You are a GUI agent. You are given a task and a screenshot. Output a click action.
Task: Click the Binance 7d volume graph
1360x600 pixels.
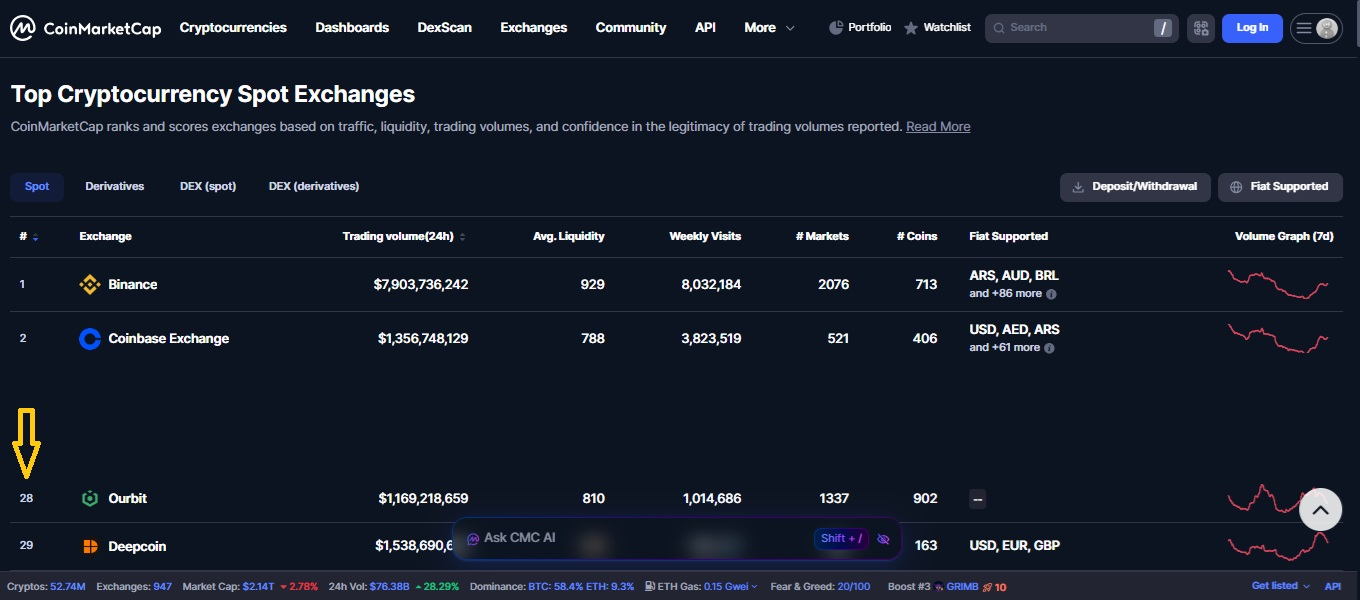[1280, 284]
